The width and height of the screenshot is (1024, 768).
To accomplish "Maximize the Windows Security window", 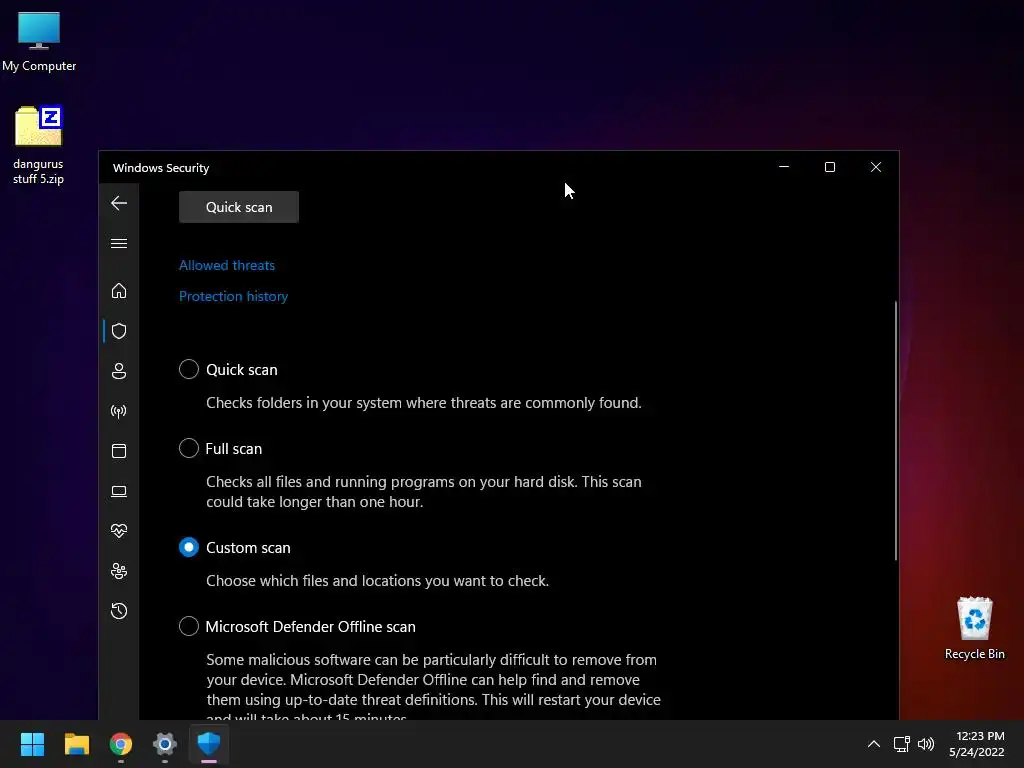I will click(x=830, y=167).
